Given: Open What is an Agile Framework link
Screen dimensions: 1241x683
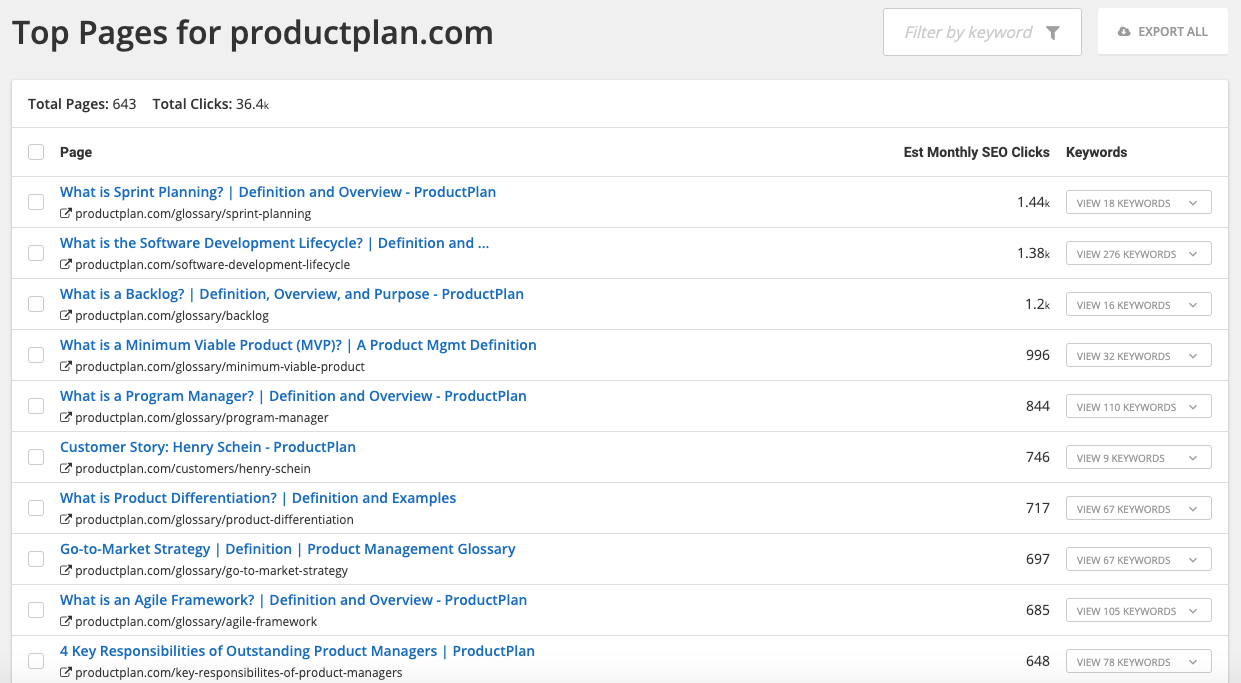Looking at the screenshot, I should point(294,600).
